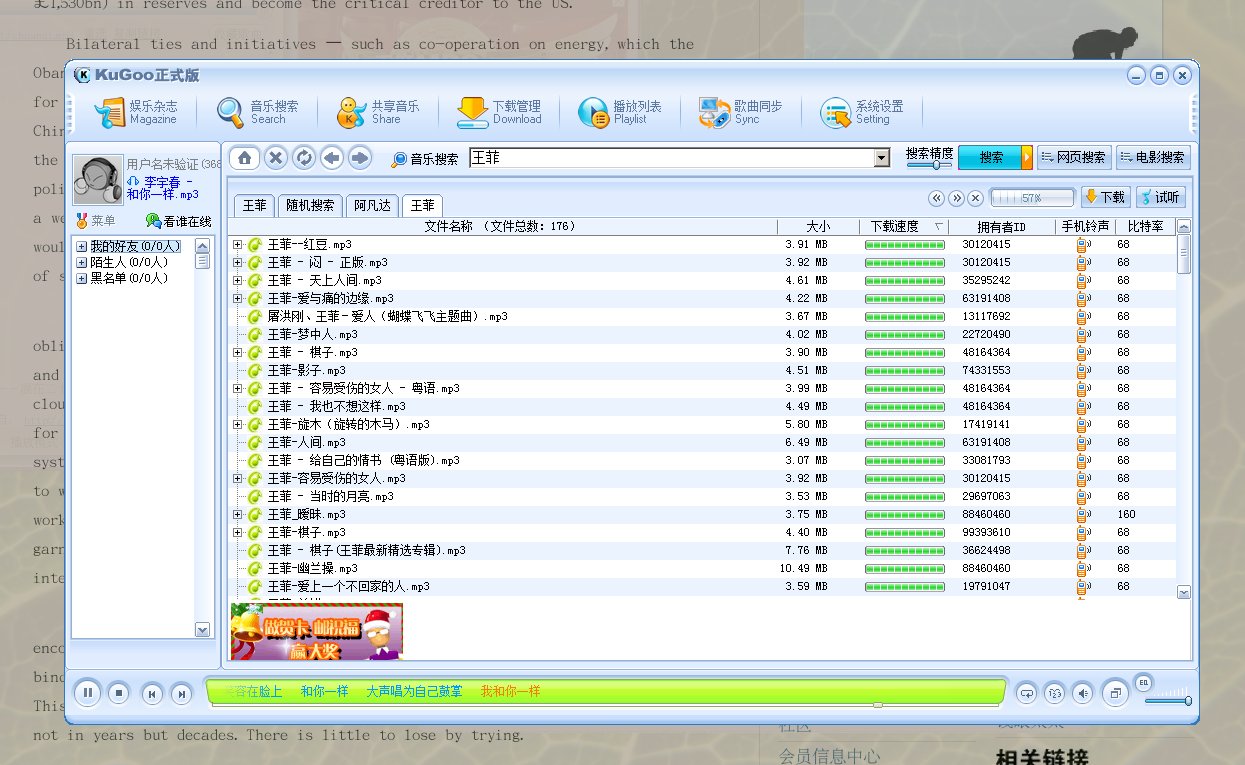
Task: Expand the 王菲 - 棋子.mp3 row
Action: (x=237, y=352)
